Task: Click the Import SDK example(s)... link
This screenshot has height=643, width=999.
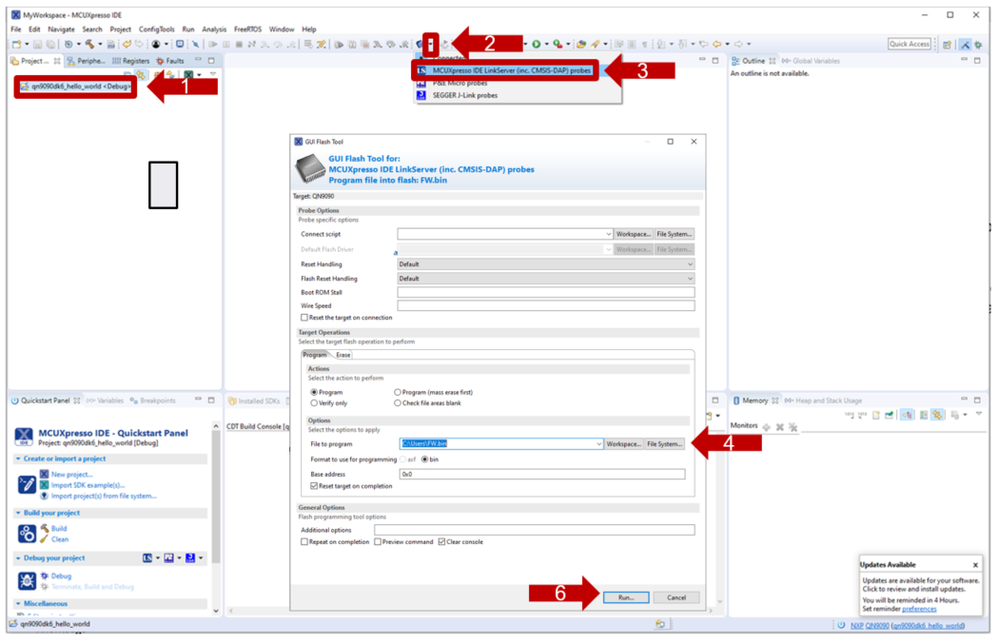Action: 88,486
